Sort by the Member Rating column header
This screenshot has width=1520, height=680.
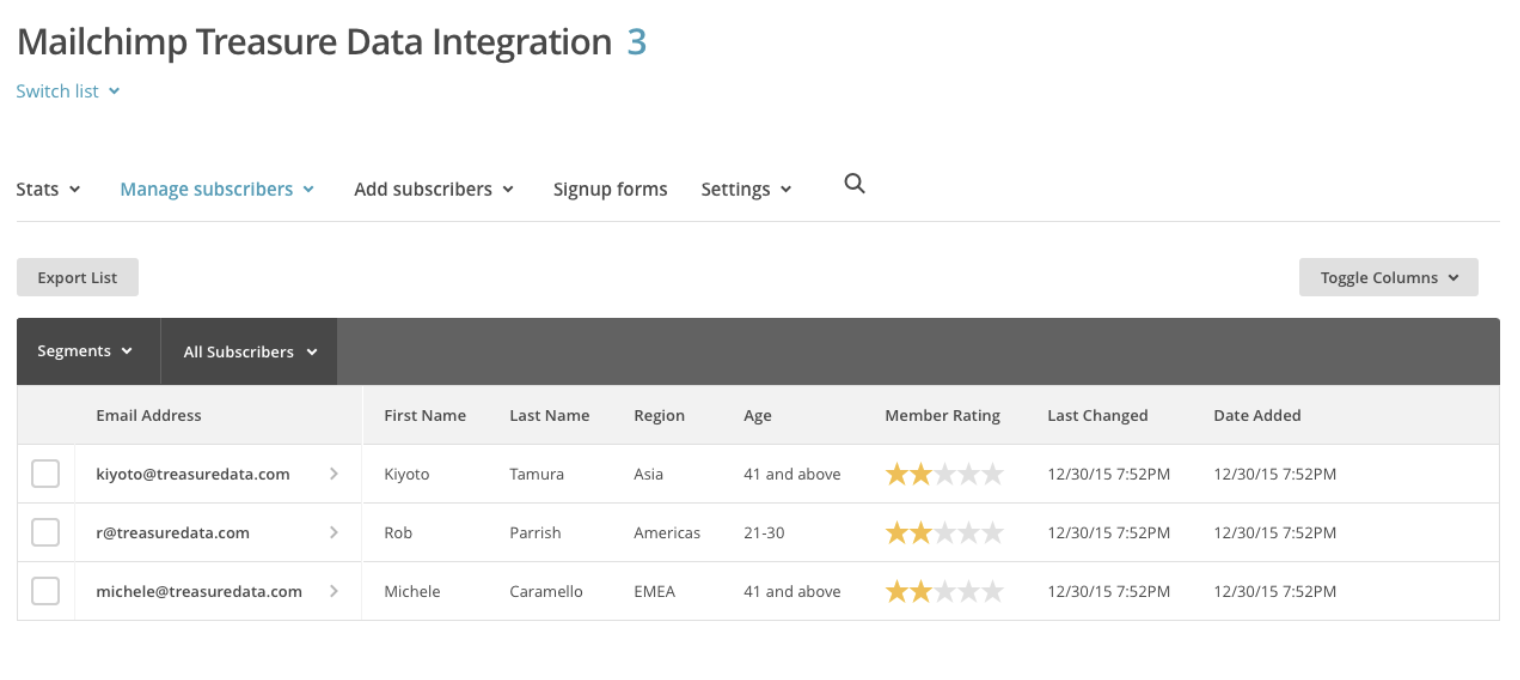click(x=942, y=416)
